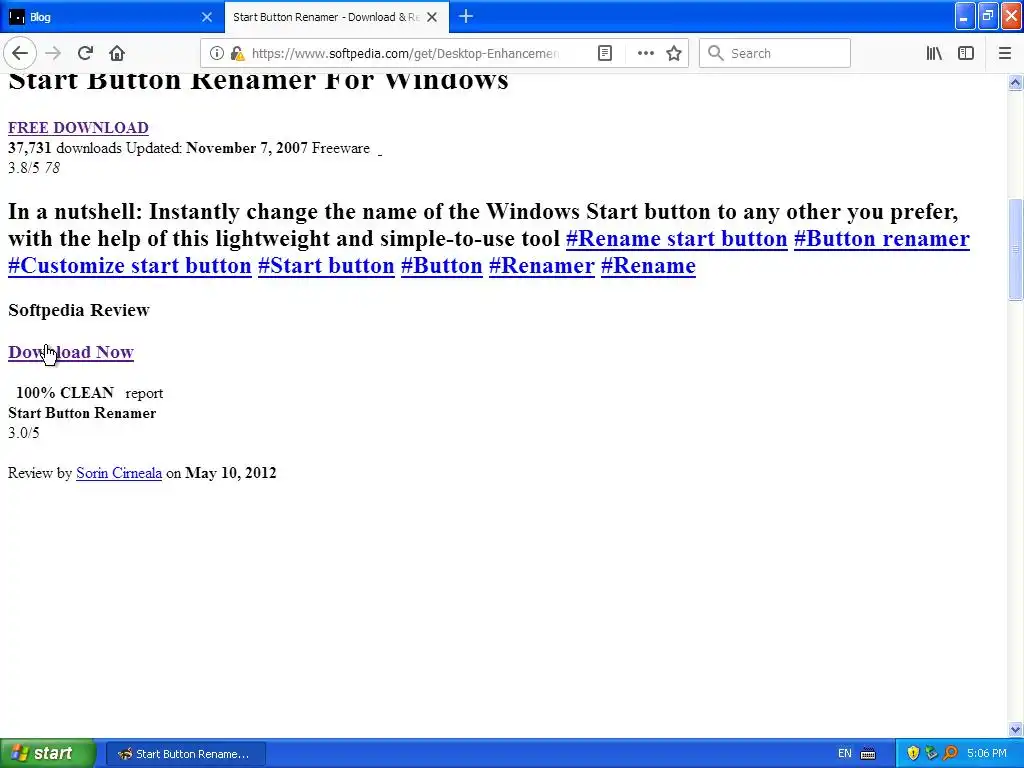Click the Download Now link
Viewport: 1024px width, 768px height.
(71, 352)
